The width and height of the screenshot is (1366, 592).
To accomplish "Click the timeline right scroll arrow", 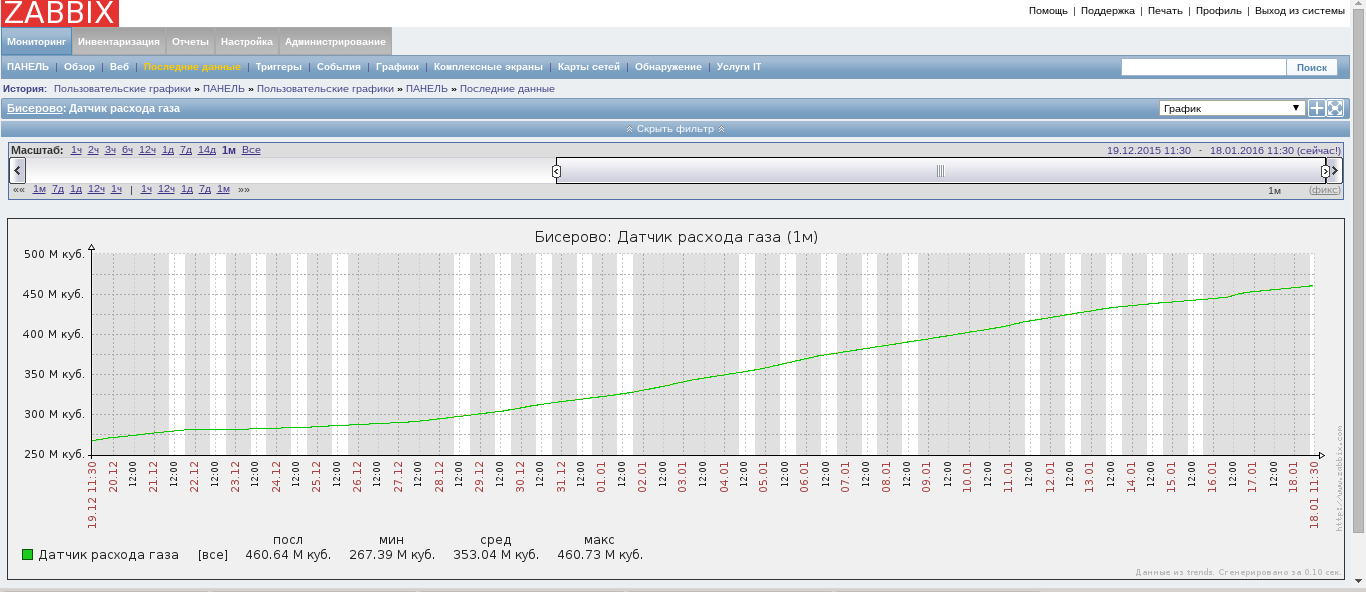I will coord(1335,170).
